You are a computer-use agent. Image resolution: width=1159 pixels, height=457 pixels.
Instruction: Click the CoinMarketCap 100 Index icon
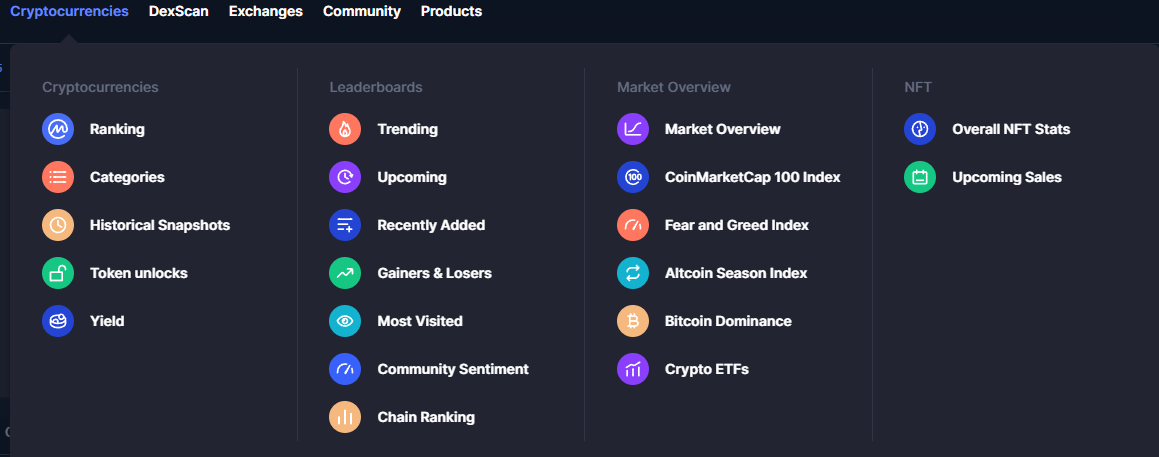633,177
